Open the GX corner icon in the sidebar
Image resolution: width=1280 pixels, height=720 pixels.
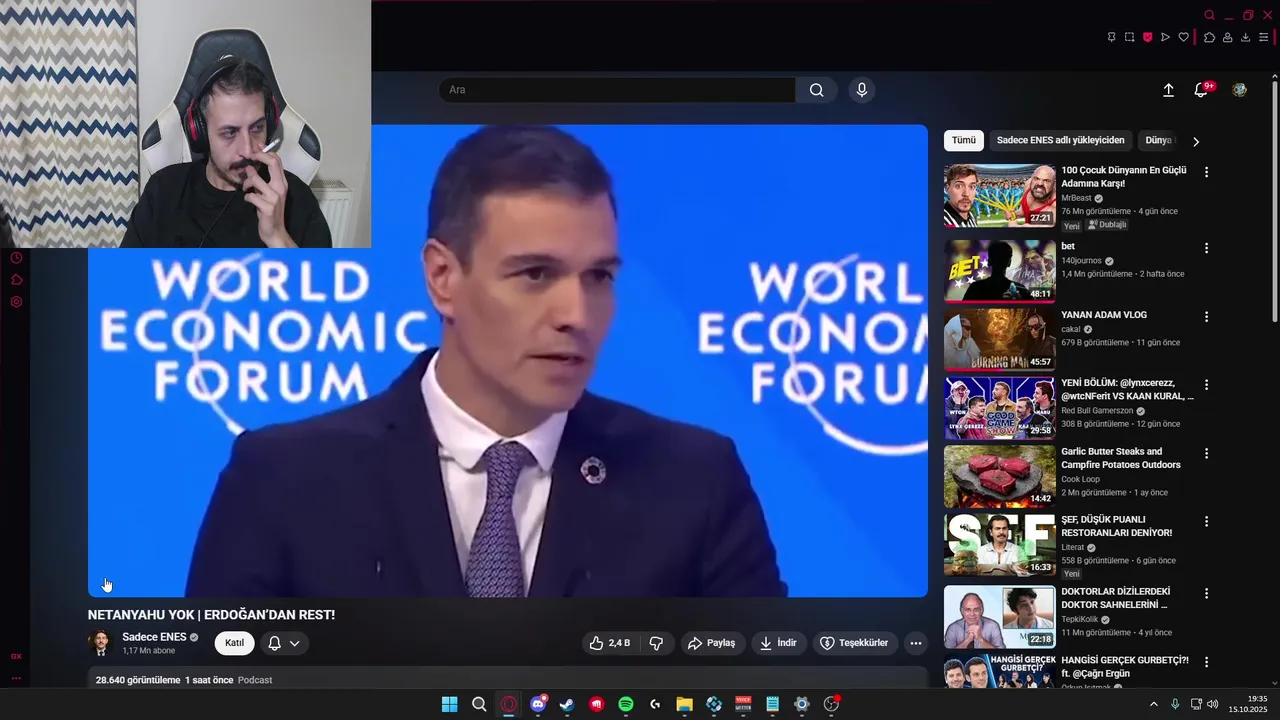pos(16,657)
